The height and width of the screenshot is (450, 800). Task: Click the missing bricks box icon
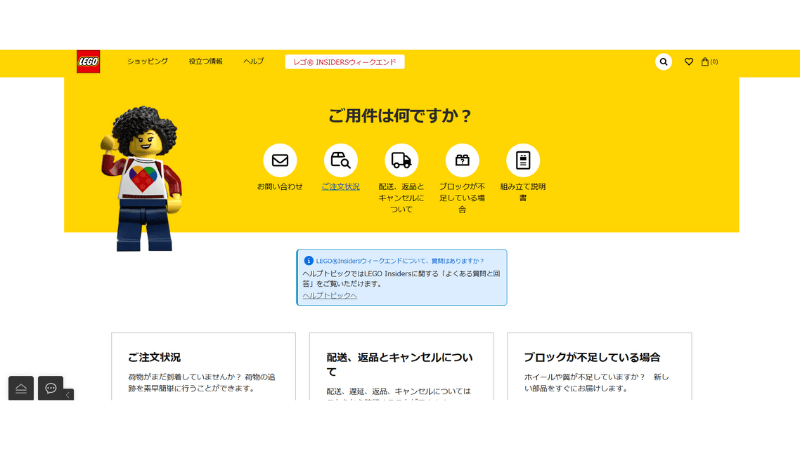tap(462, 160)
